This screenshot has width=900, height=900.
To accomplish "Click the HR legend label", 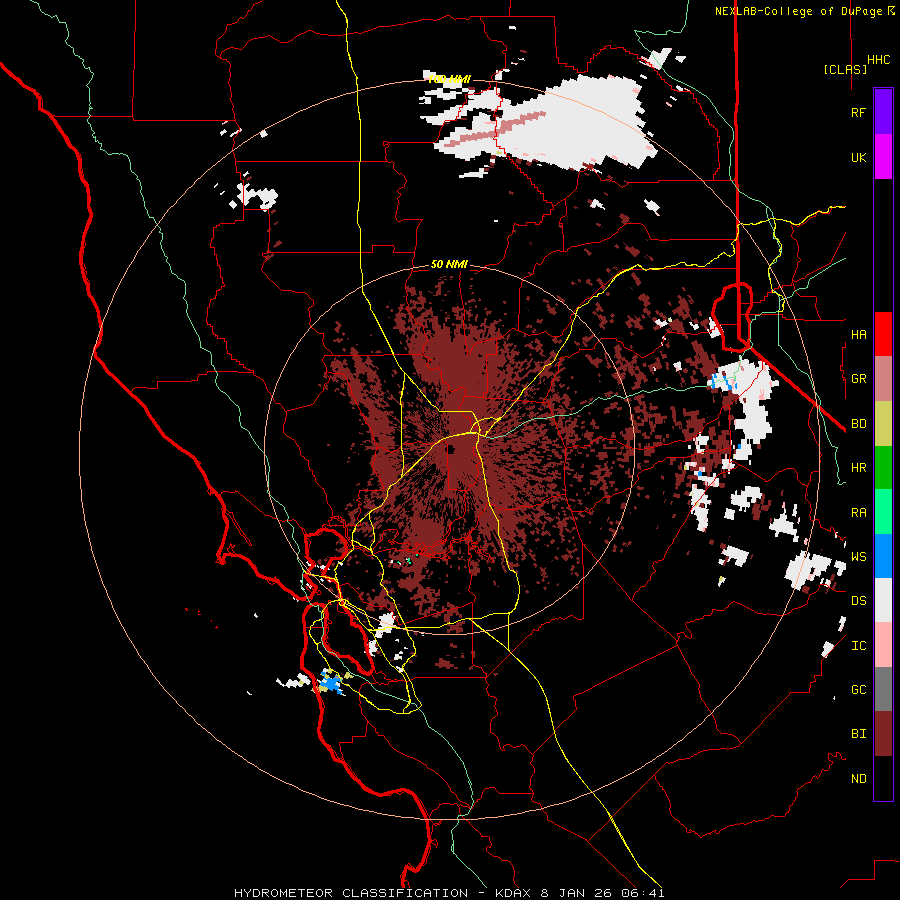I will click(x=858, y=468).
